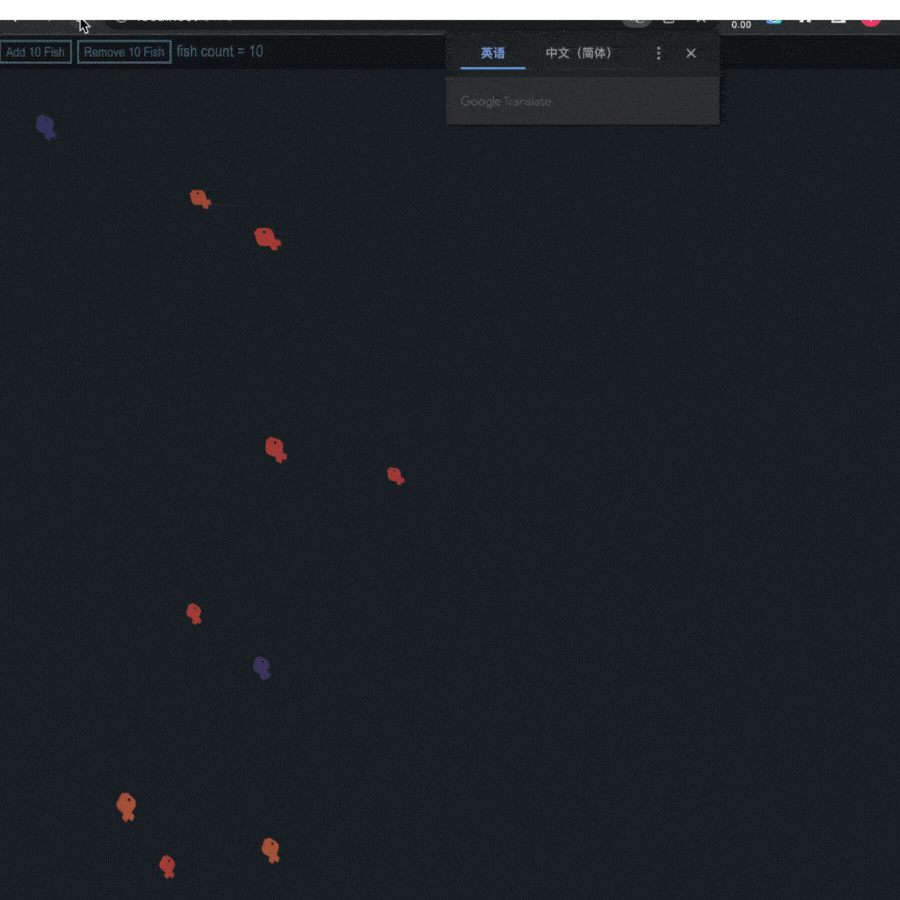Click the Google Translate label

pos(506,102)
